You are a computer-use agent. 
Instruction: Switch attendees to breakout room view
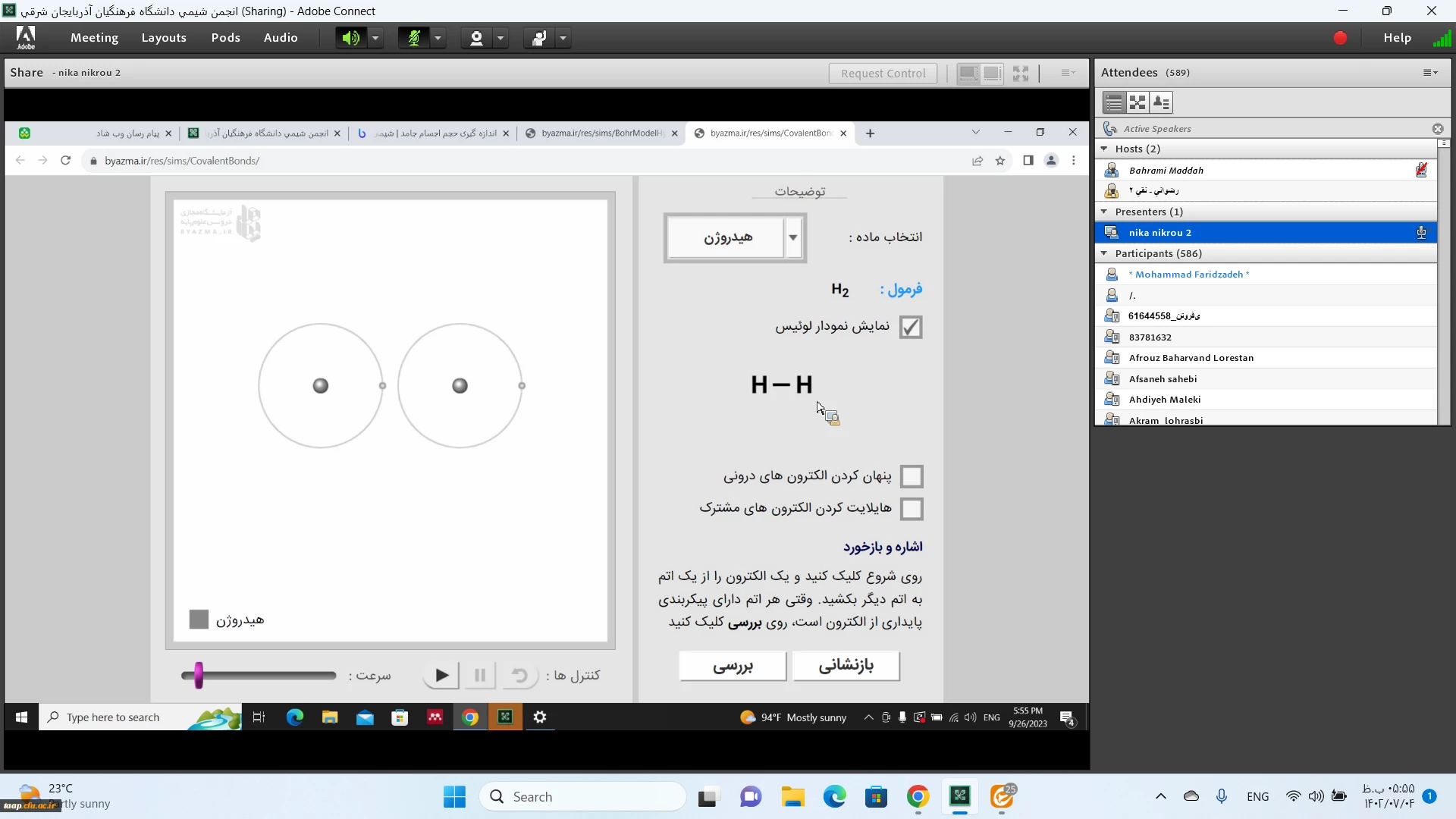tap(1137, 102)
